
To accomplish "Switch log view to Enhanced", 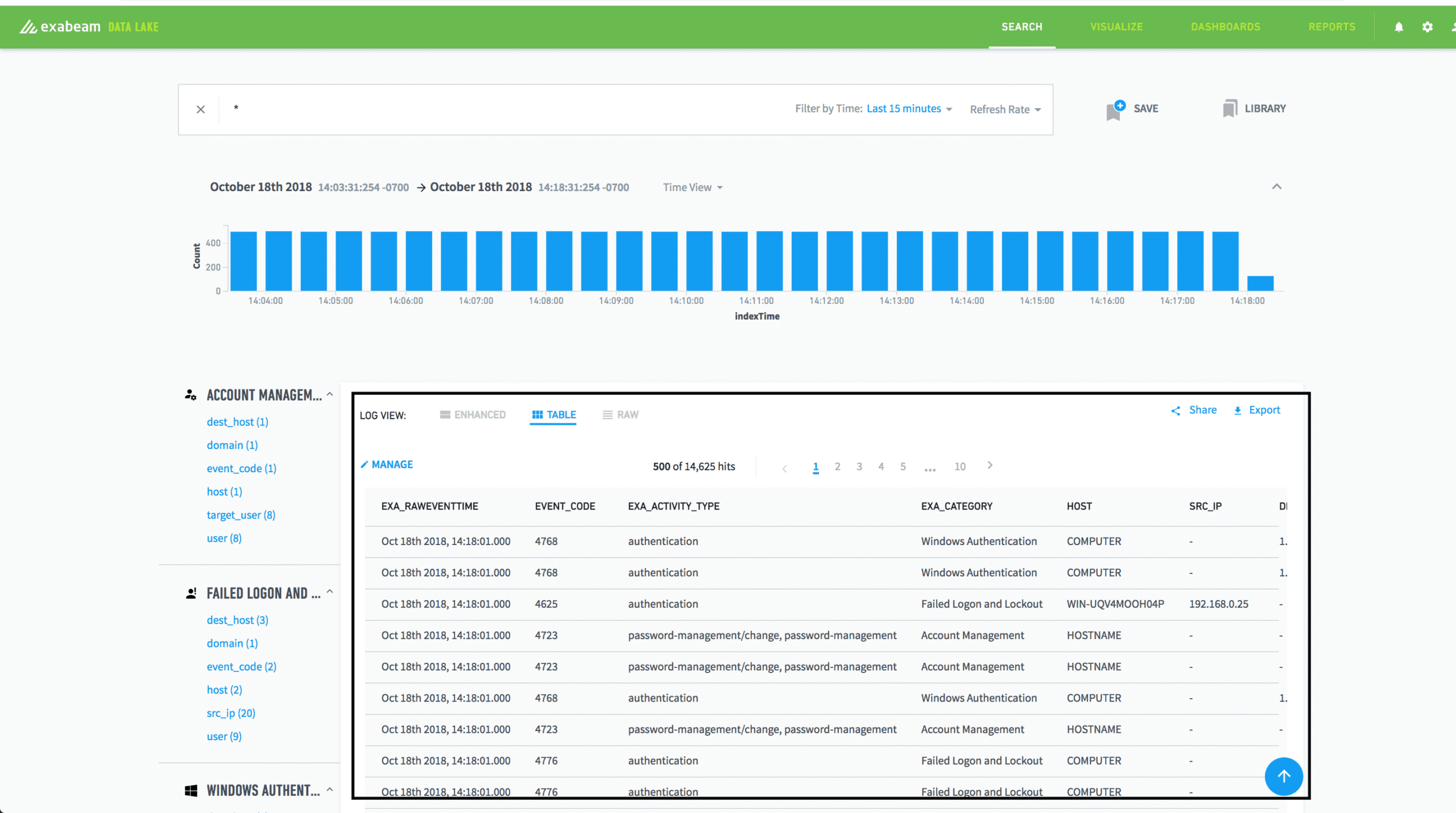I will click(473, 415).
